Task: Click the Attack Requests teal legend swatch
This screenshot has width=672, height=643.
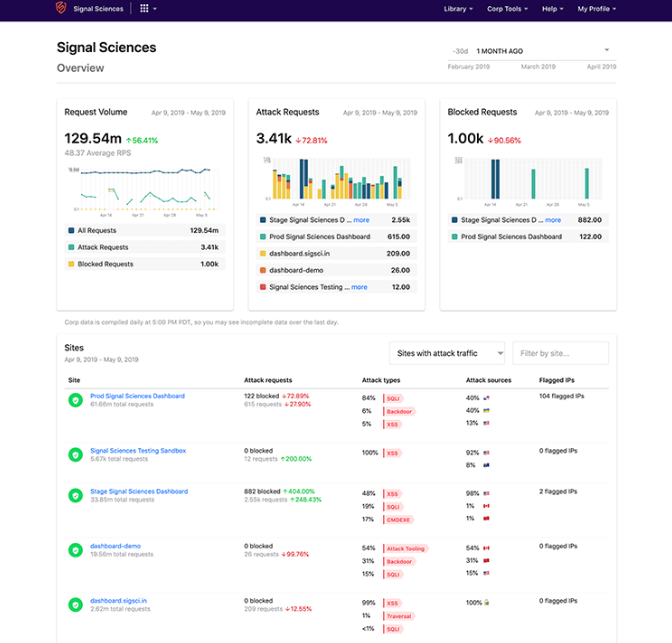Action: [x=71, y=247]
